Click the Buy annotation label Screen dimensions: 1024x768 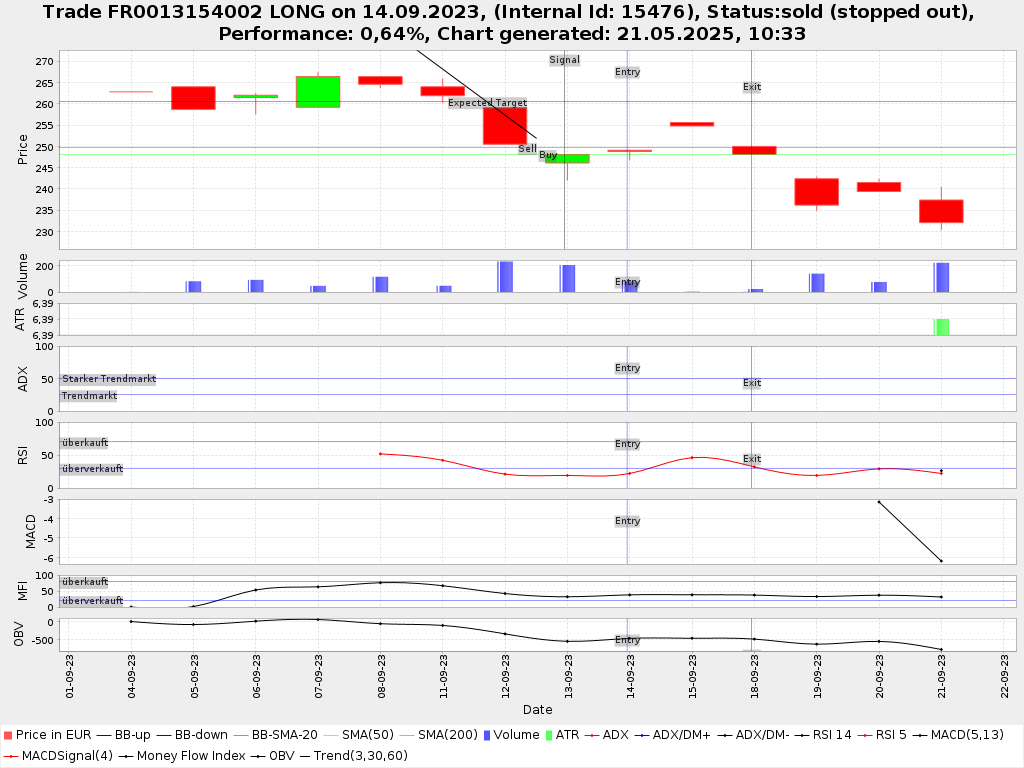click(548, 155)
